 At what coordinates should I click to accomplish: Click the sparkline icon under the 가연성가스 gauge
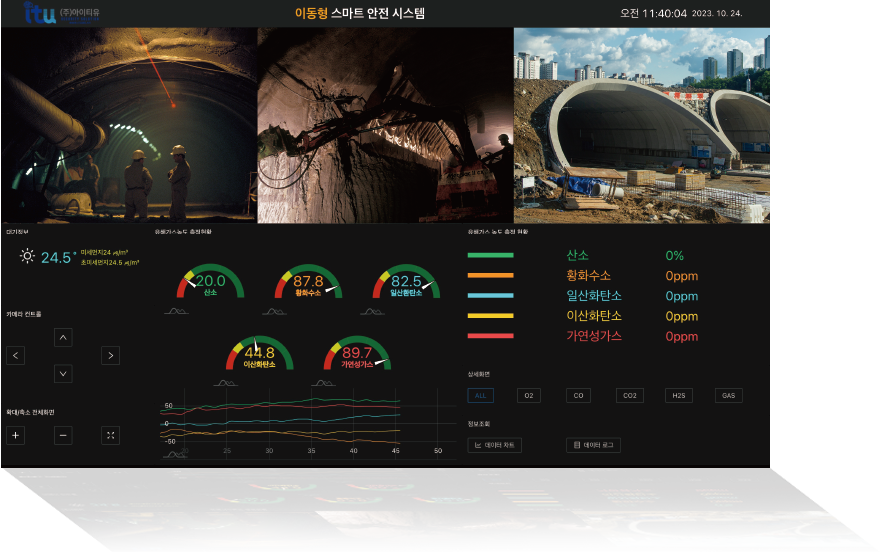pos(323,383)
